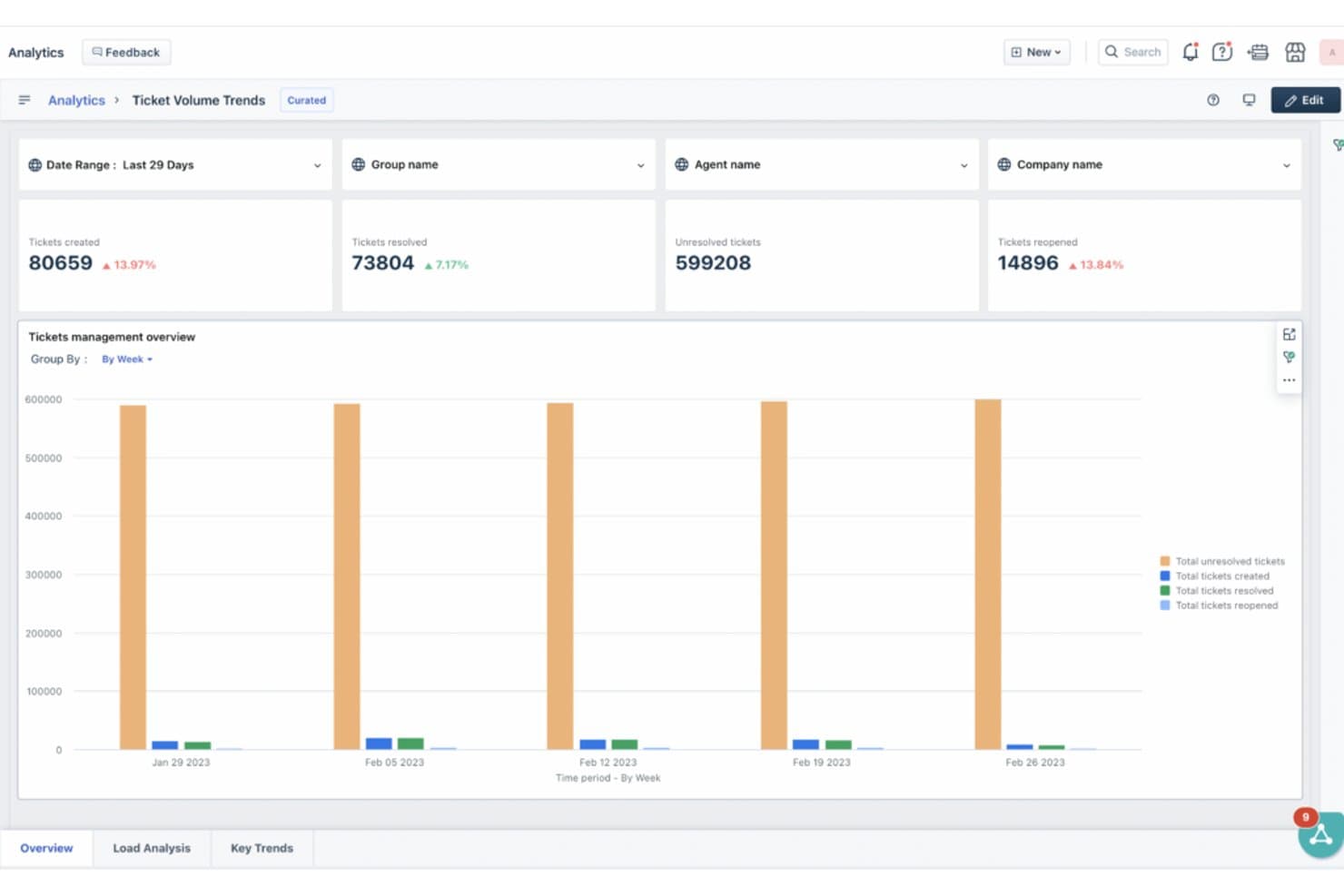Switch to the Load Analysis tab
Viewport: 1344px width, 896px height.
[152, 848]
